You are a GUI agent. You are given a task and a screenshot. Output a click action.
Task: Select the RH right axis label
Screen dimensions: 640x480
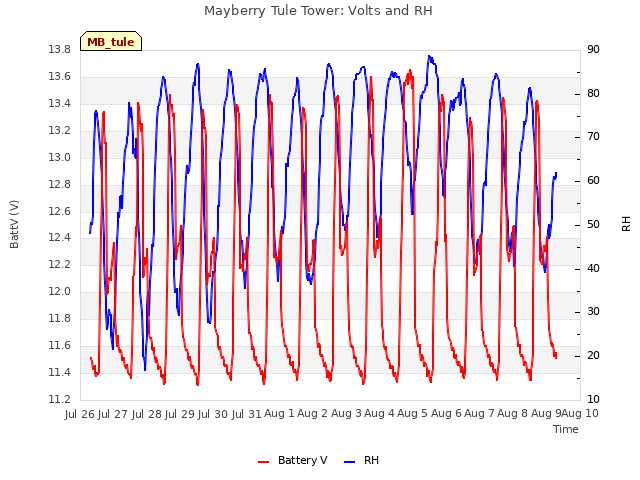click(x=626, y=224)
